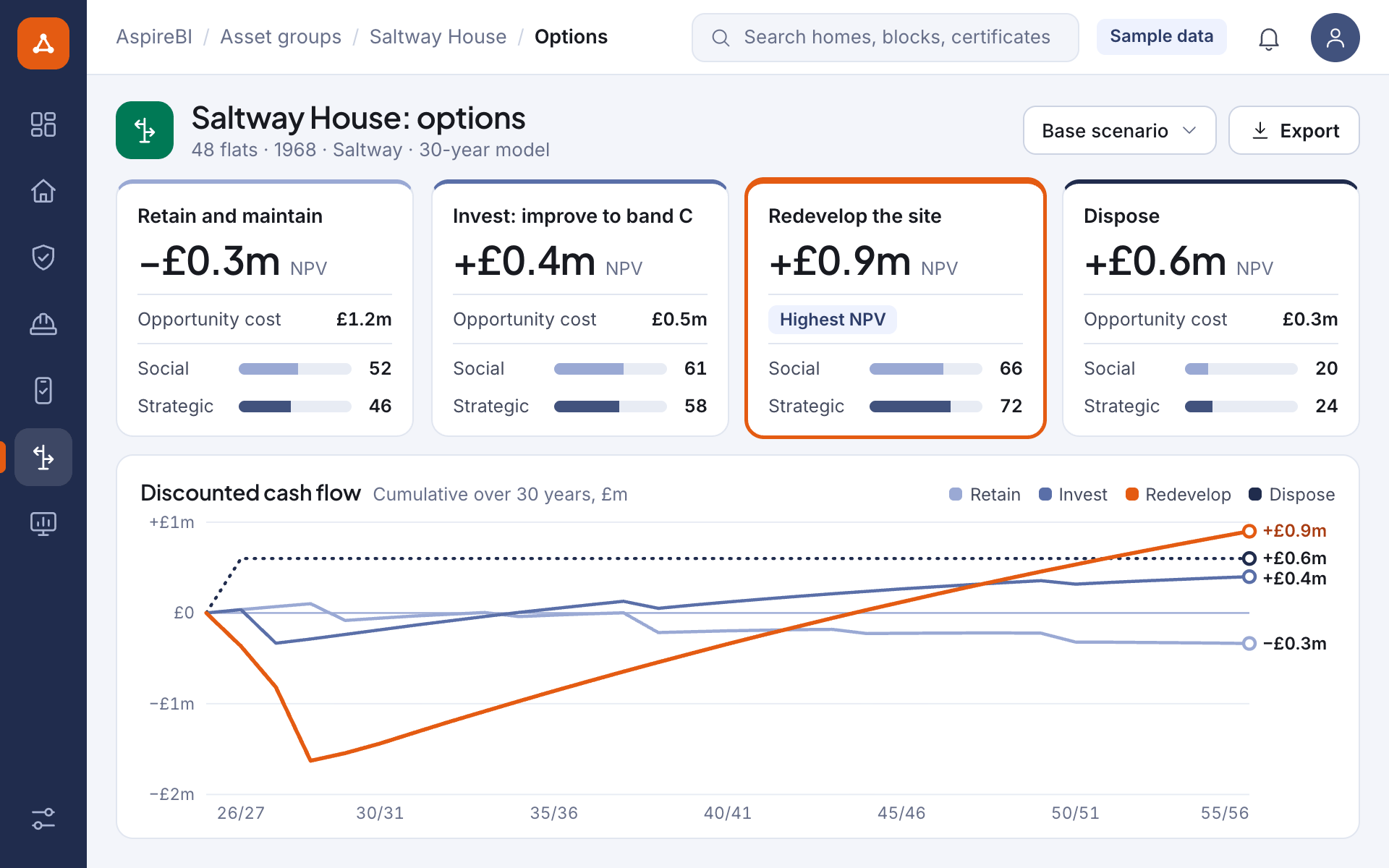Open the homes icon in sidebar

point(43,191)
